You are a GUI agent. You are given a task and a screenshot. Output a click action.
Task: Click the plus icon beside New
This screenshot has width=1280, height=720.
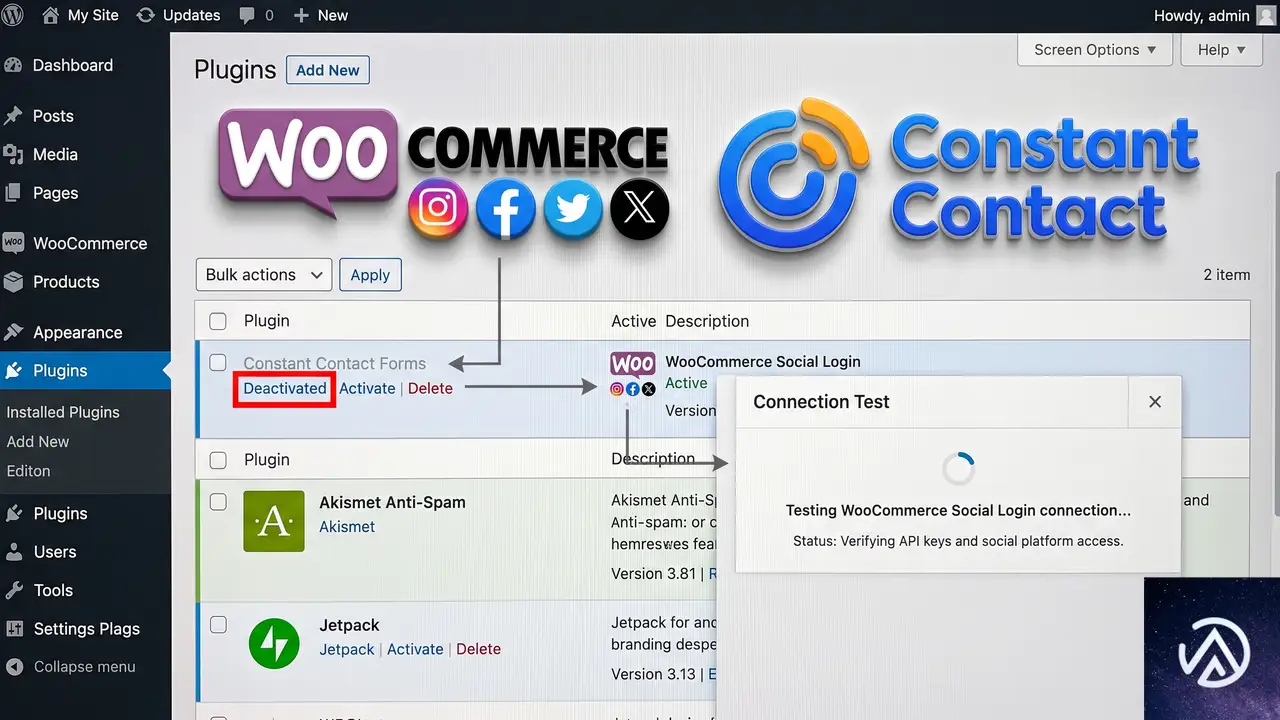(x=301, y=16)
